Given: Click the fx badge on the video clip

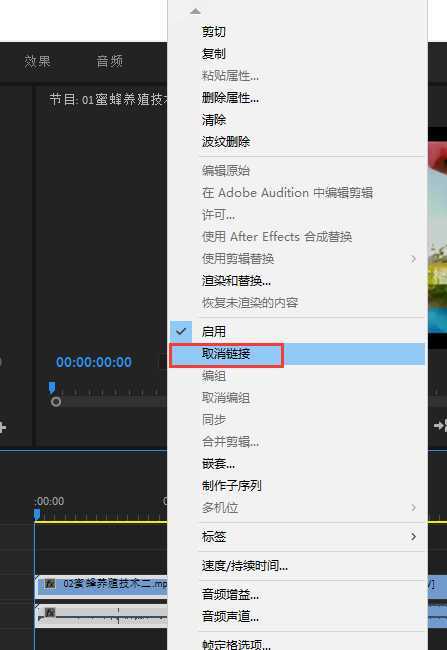Looking at the screenshot, I should [x=50, y=584].
